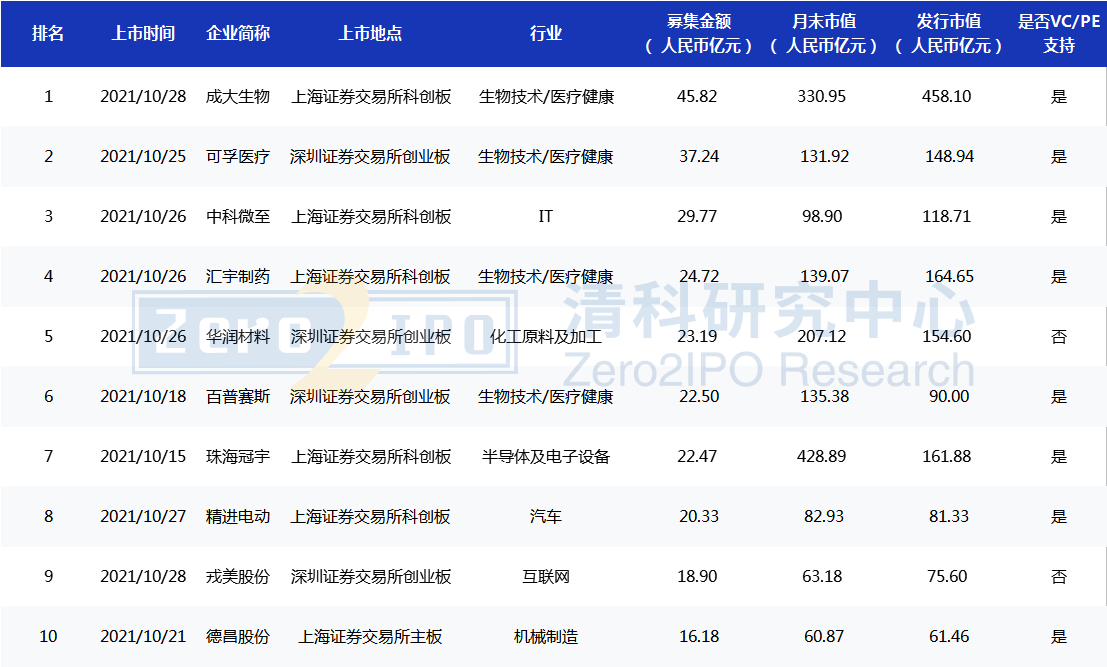Screen dimensions: 1107x667
Task: Select company name 百普赛斯
Action: (238, 397)
